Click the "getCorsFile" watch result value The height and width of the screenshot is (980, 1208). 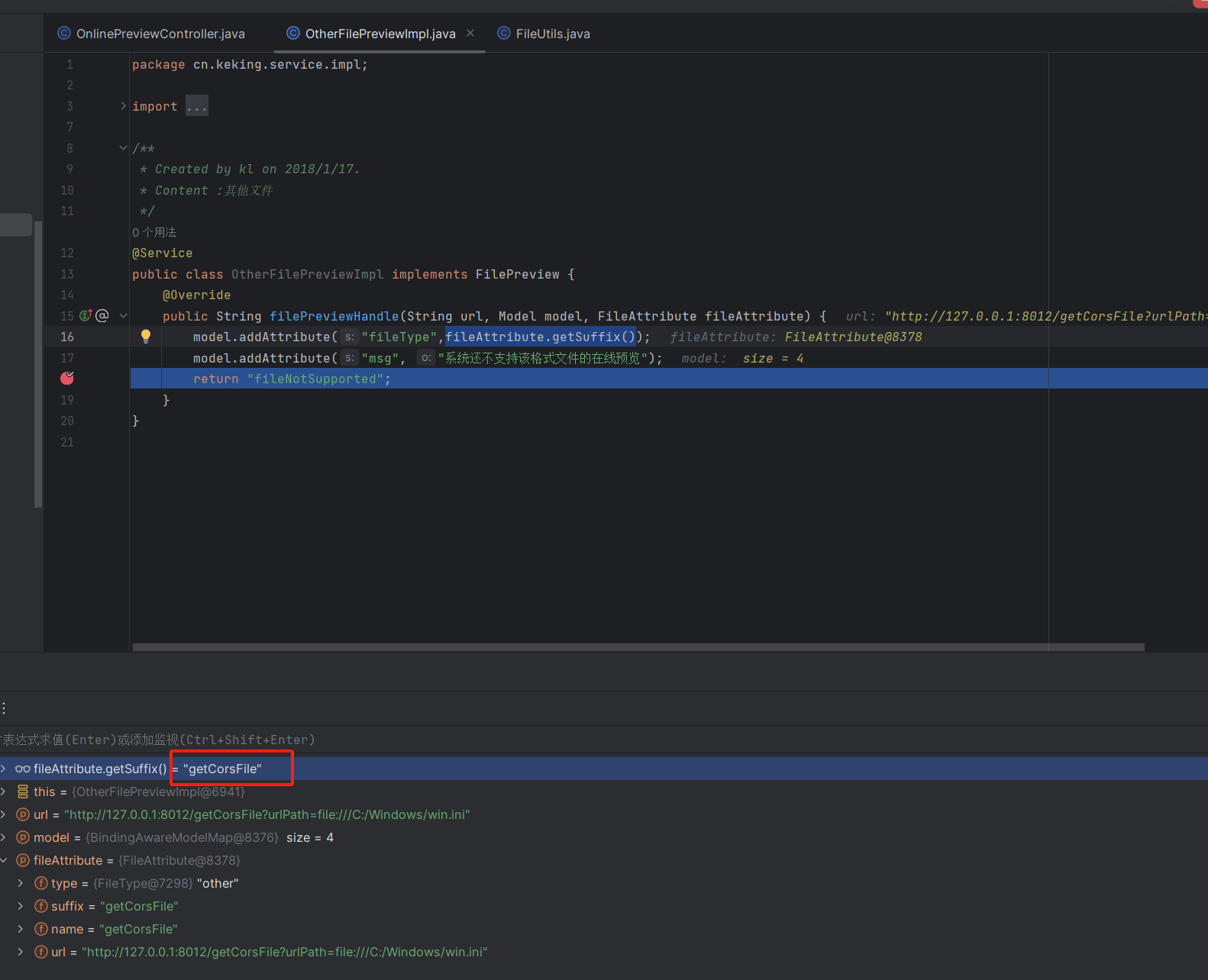(222, 769)
